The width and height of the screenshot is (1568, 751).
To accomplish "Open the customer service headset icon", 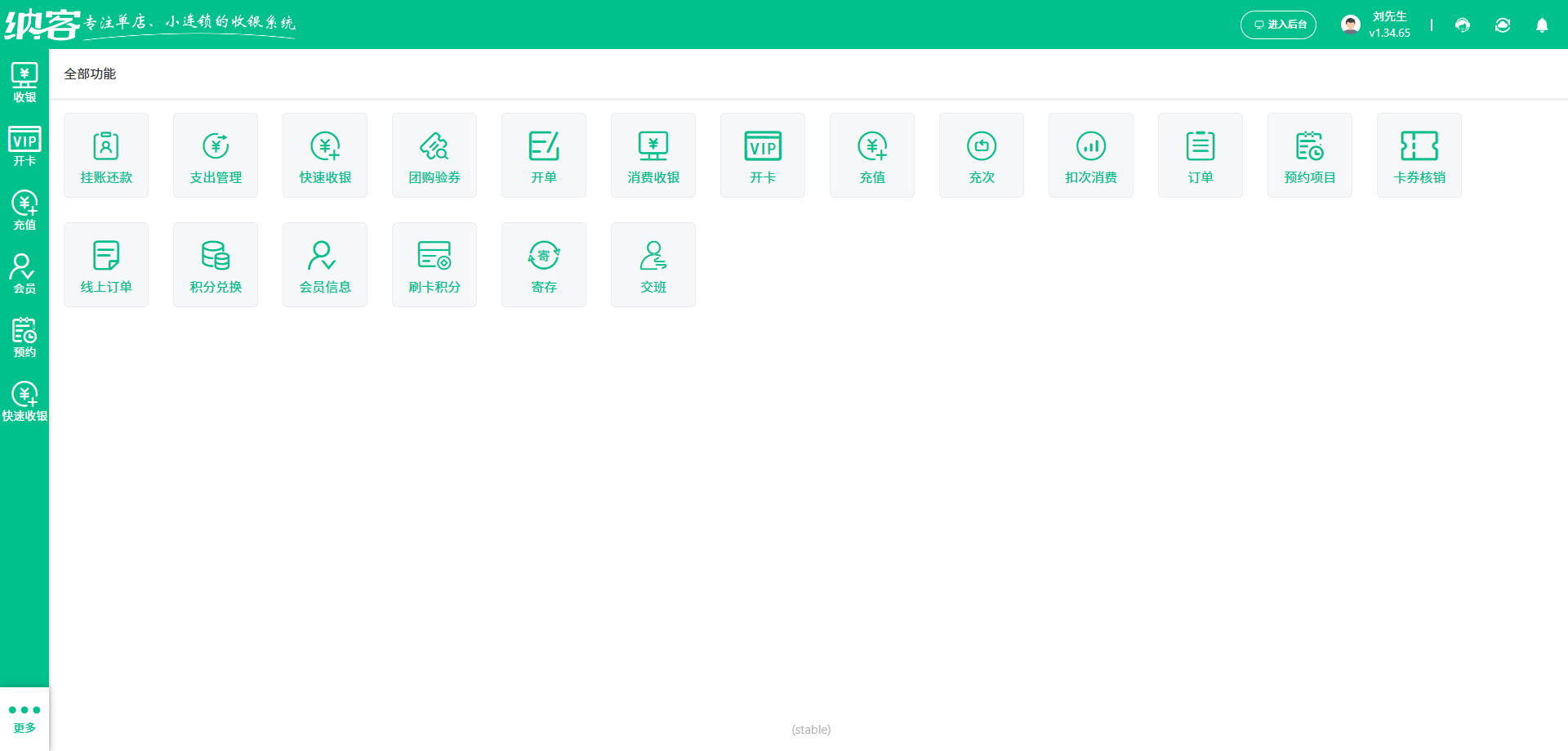I will click(1463, 25).
